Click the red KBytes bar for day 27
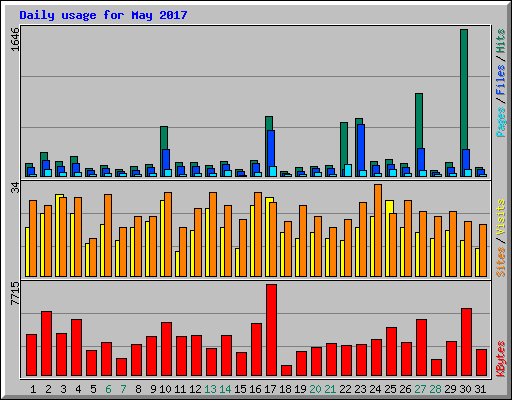The height and width of the screenshot is (400, 512). tap(421, 347)
